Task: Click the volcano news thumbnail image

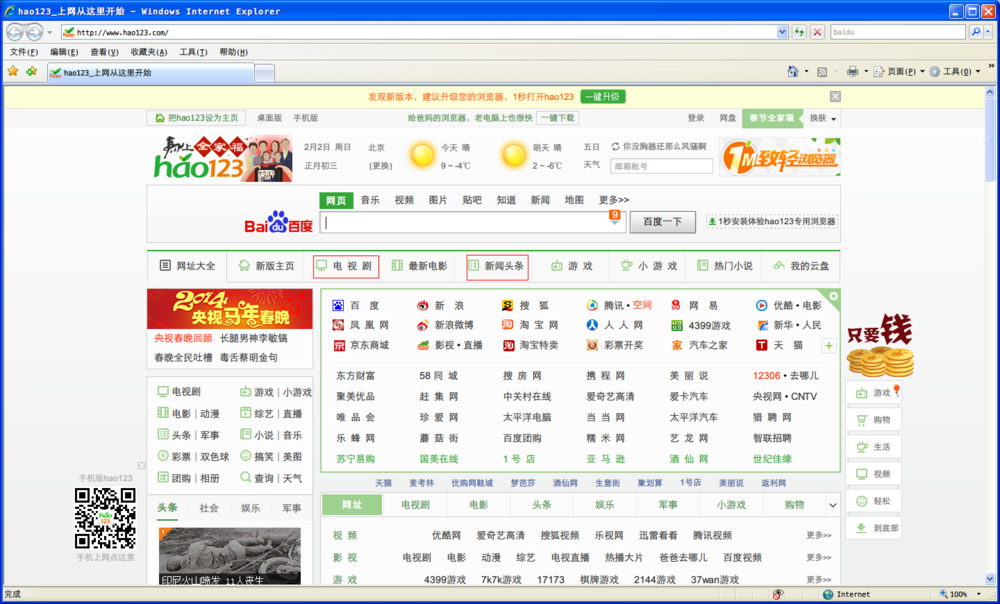Action: click(x=230, y=556)
